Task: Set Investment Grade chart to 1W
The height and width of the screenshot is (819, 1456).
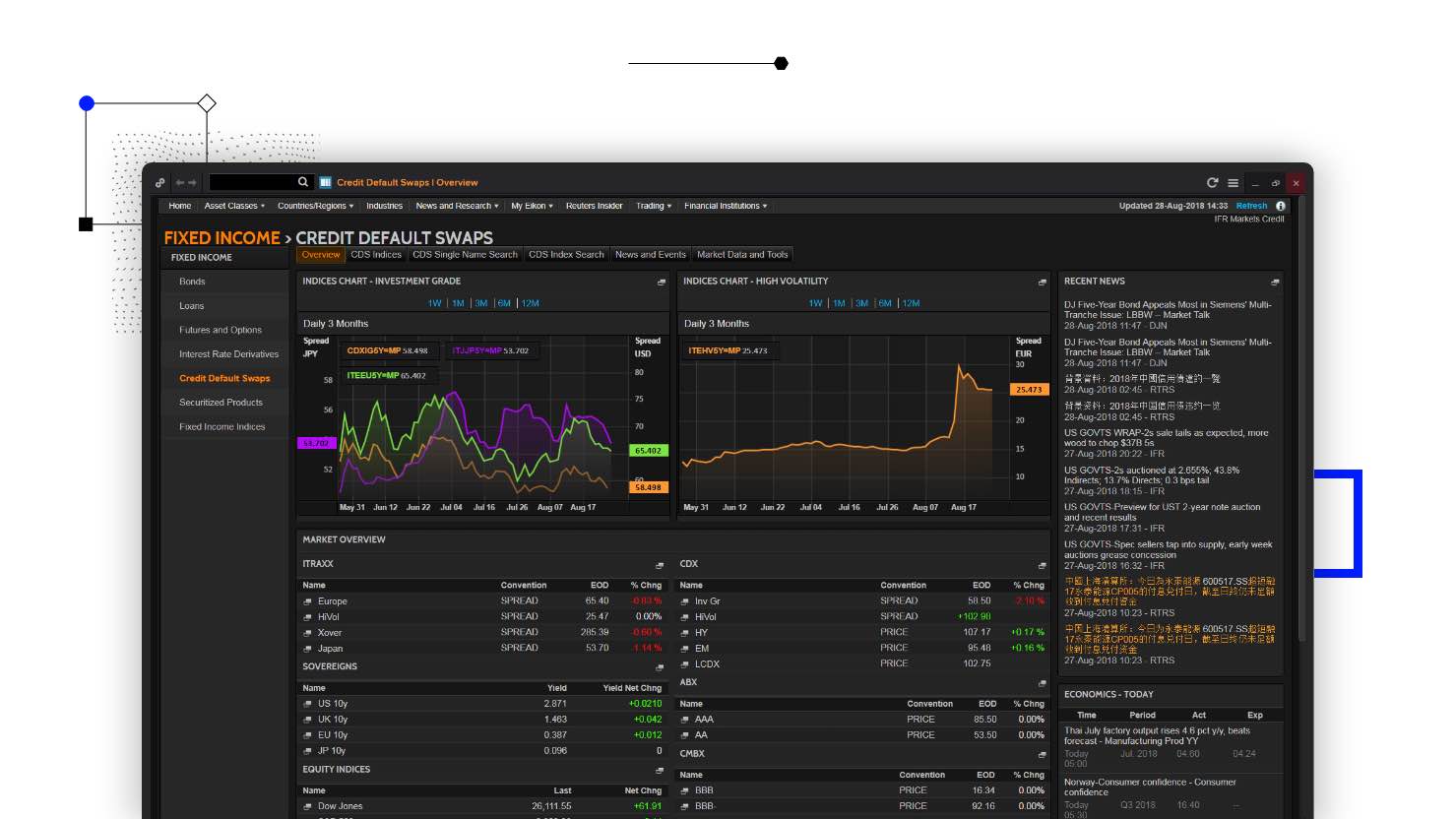Action: pyautogui.click(x=434, y=303)
